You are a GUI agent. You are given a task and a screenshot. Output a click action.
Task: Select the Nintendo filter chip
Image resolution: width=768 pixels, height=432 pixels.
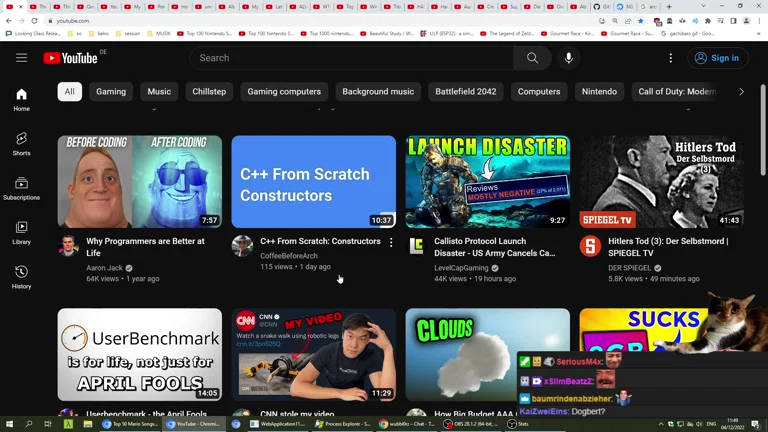pyautogui.click(x=599, y=92)
